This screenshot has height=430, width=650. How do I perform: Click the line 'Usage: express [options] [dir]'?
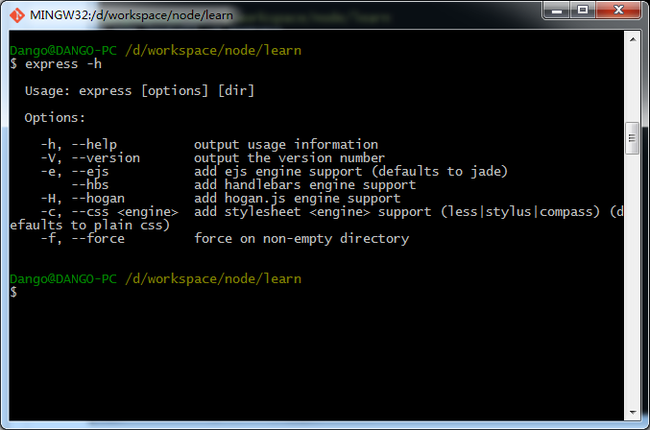(140, 91)
